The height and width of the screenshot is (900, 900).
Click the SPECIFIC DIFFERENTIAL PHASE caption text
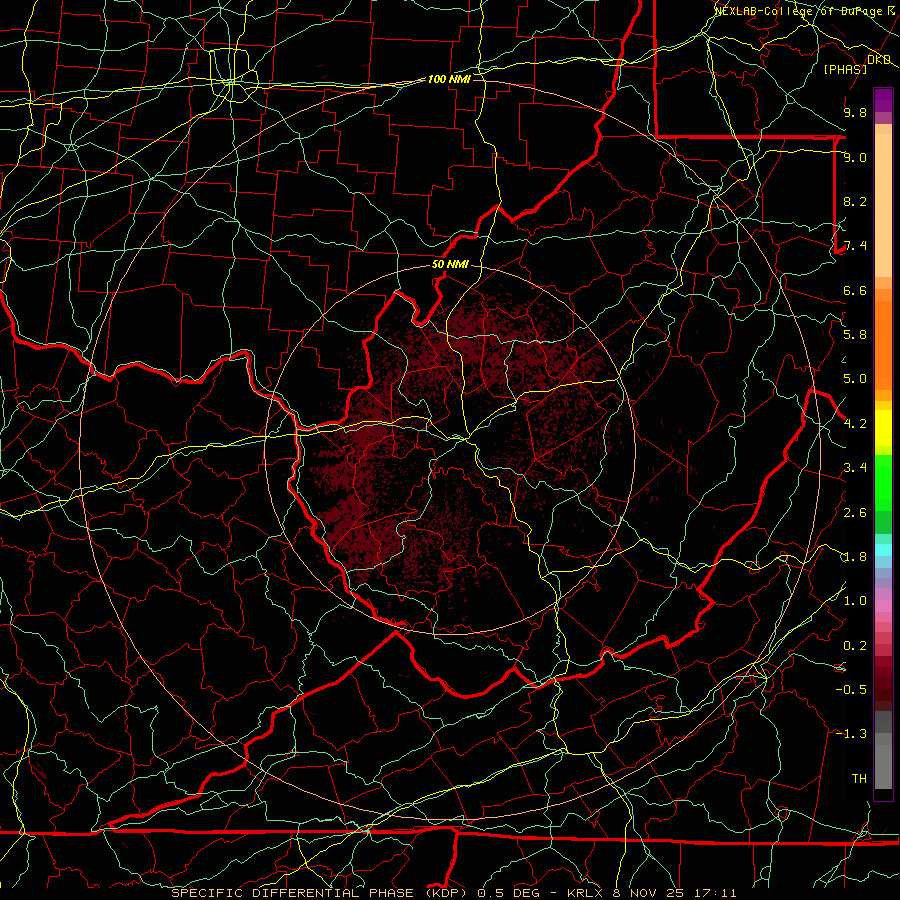click(292, 893)
